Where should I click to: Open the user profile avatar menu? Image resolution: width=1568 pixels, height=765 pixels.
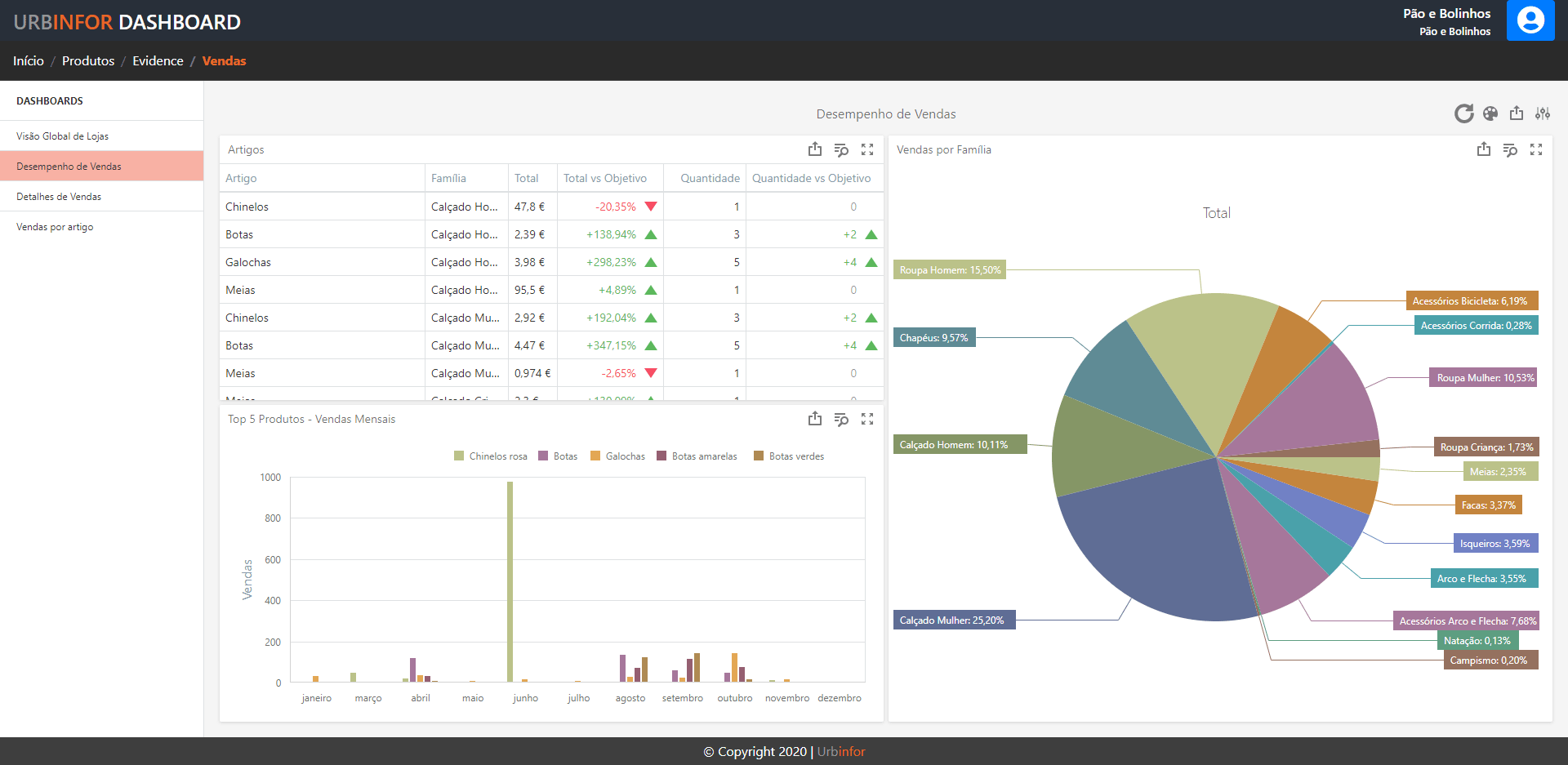(1530, 20)
